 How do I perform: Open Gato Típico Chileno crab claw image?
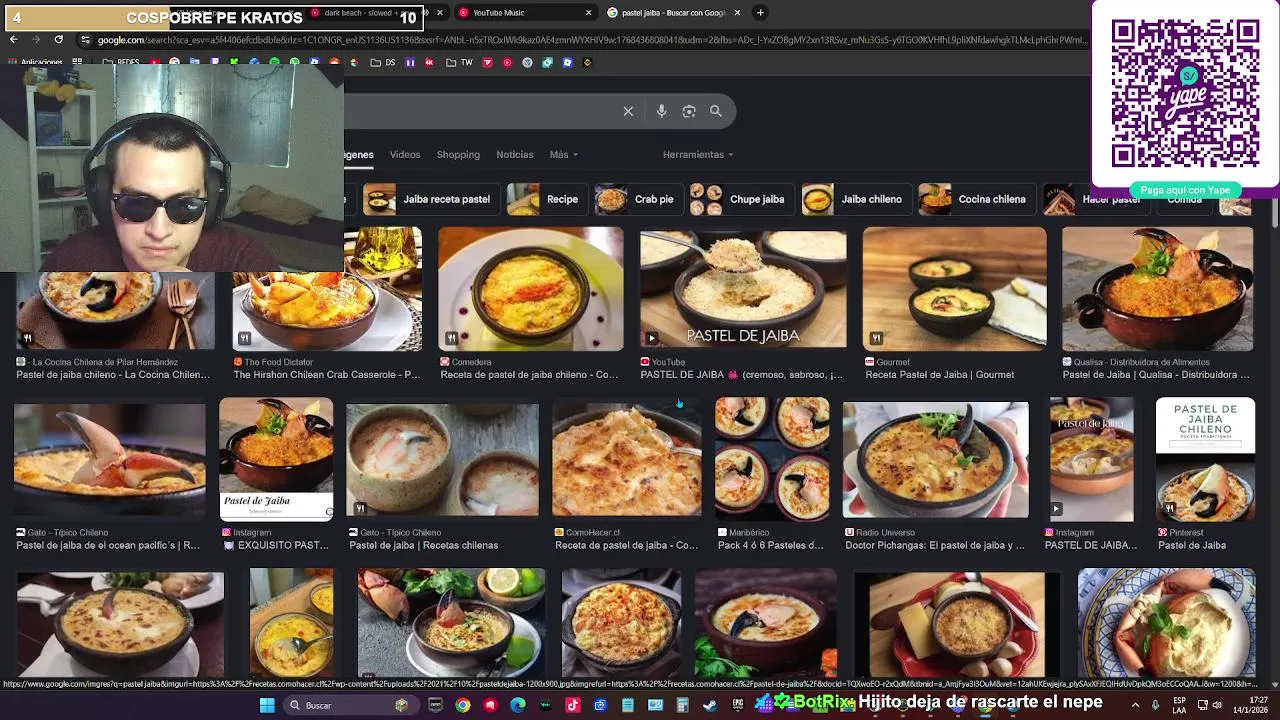click(x=110, y=460)
